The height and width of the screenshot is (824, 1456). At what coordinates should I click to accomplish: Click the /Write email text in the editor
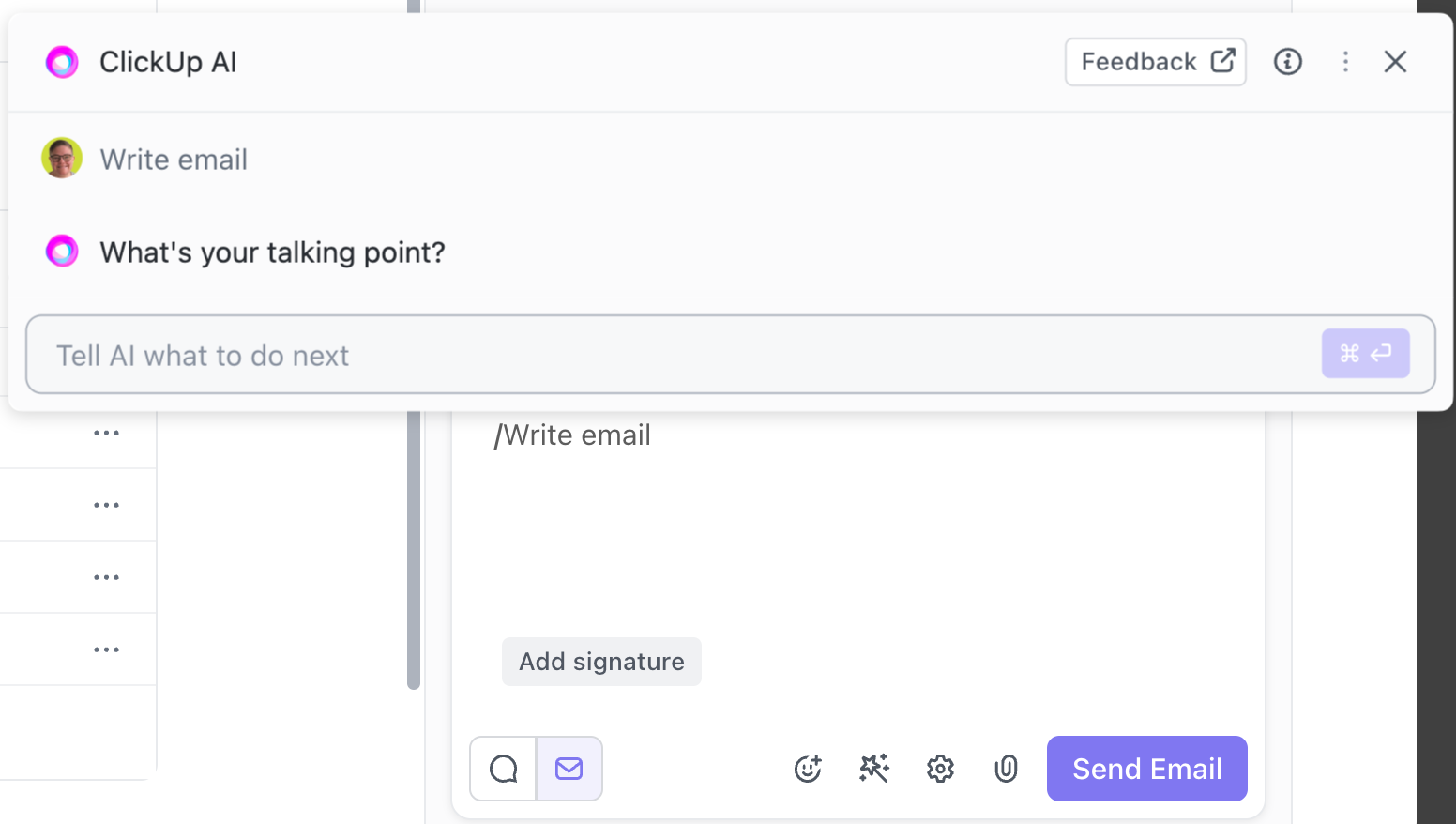pyautogui.click(x=572, y=435)
